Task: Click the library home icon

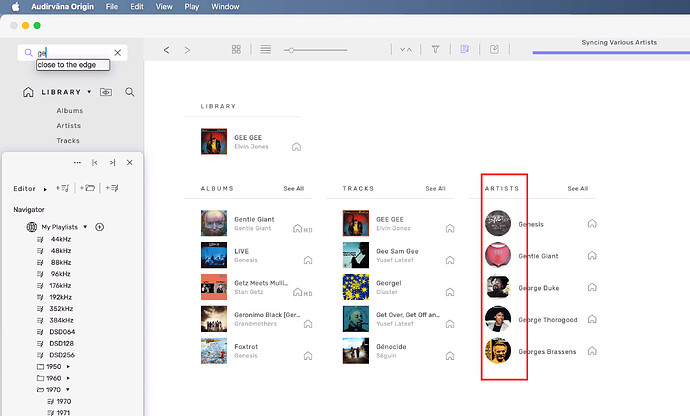Action: (x=28, y=92)
